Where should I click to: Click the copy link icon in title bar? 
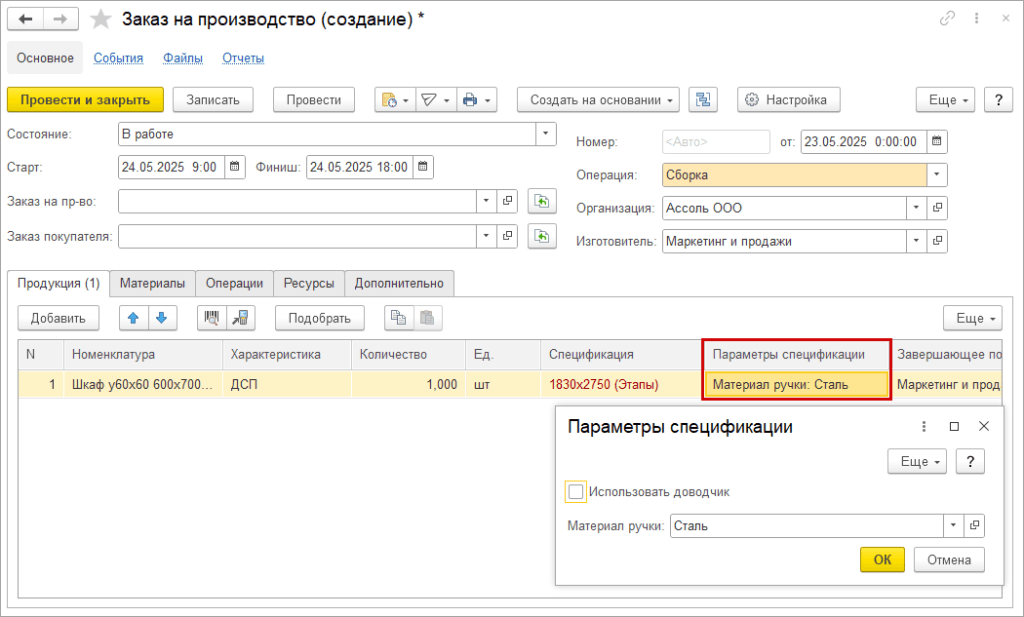[x=947, y=19]
